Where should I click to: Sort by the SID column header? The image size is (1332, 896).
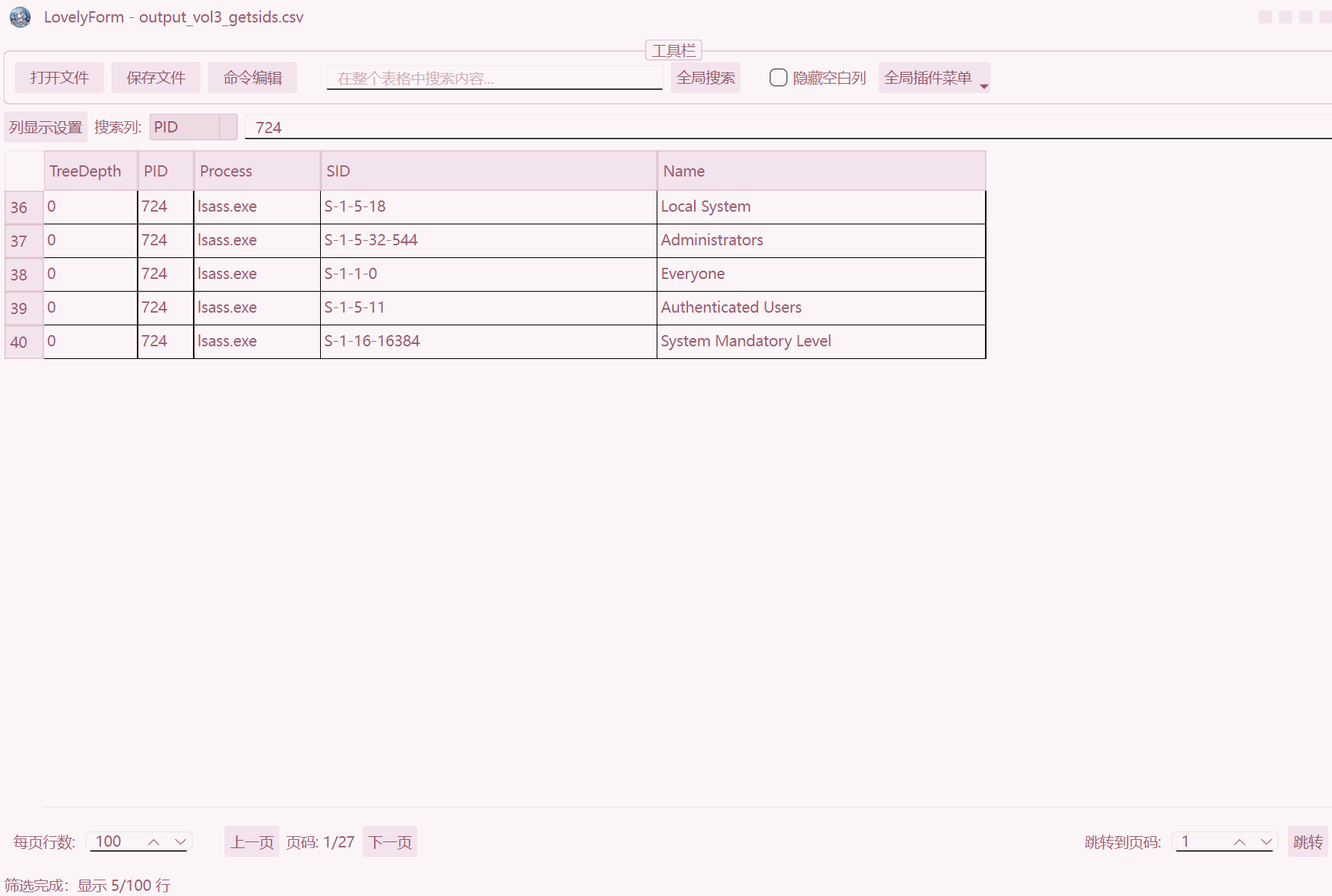click(x=488, y=171)
